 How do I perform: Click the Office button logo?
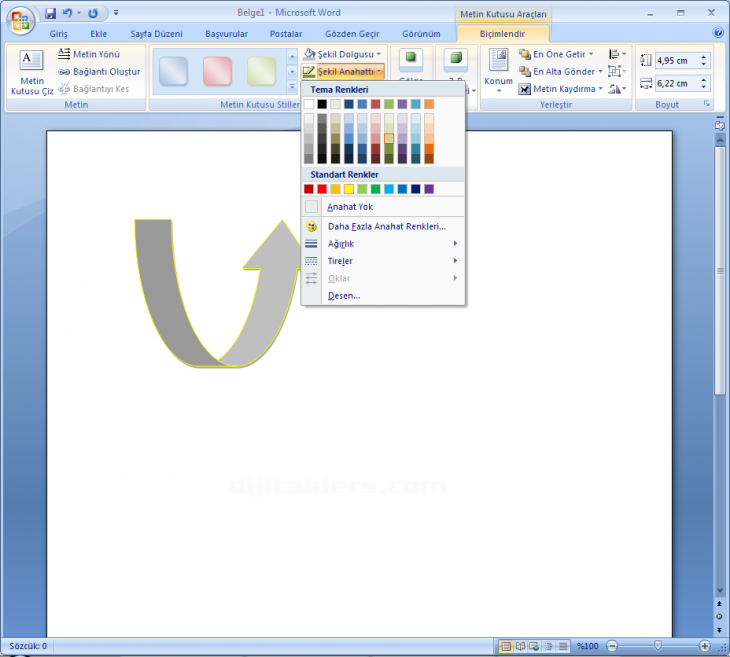tap(20, 20)
